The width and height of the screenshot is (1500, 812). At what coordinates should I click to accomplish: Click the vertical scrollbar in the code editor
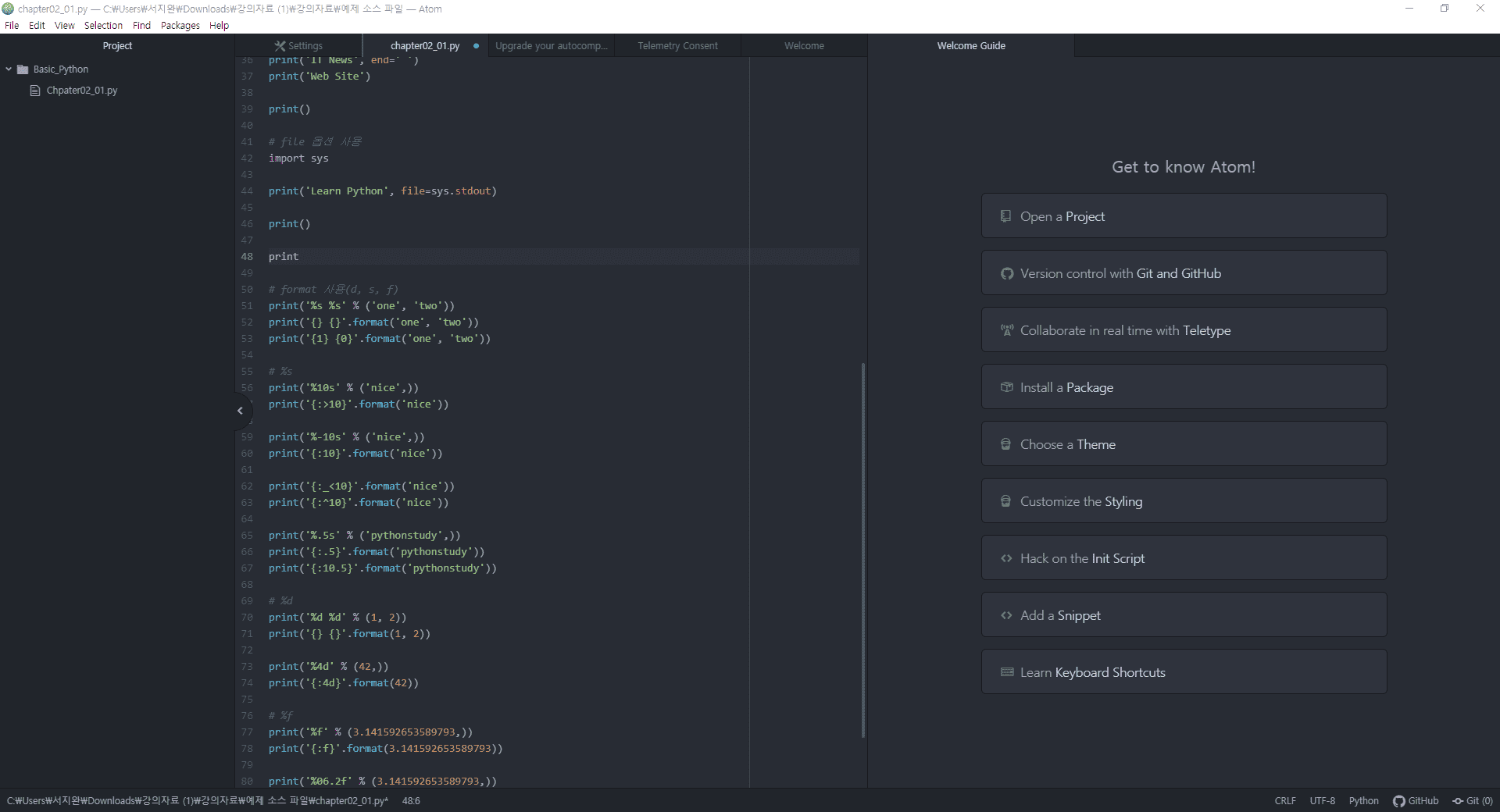click(x=862, y=547)
